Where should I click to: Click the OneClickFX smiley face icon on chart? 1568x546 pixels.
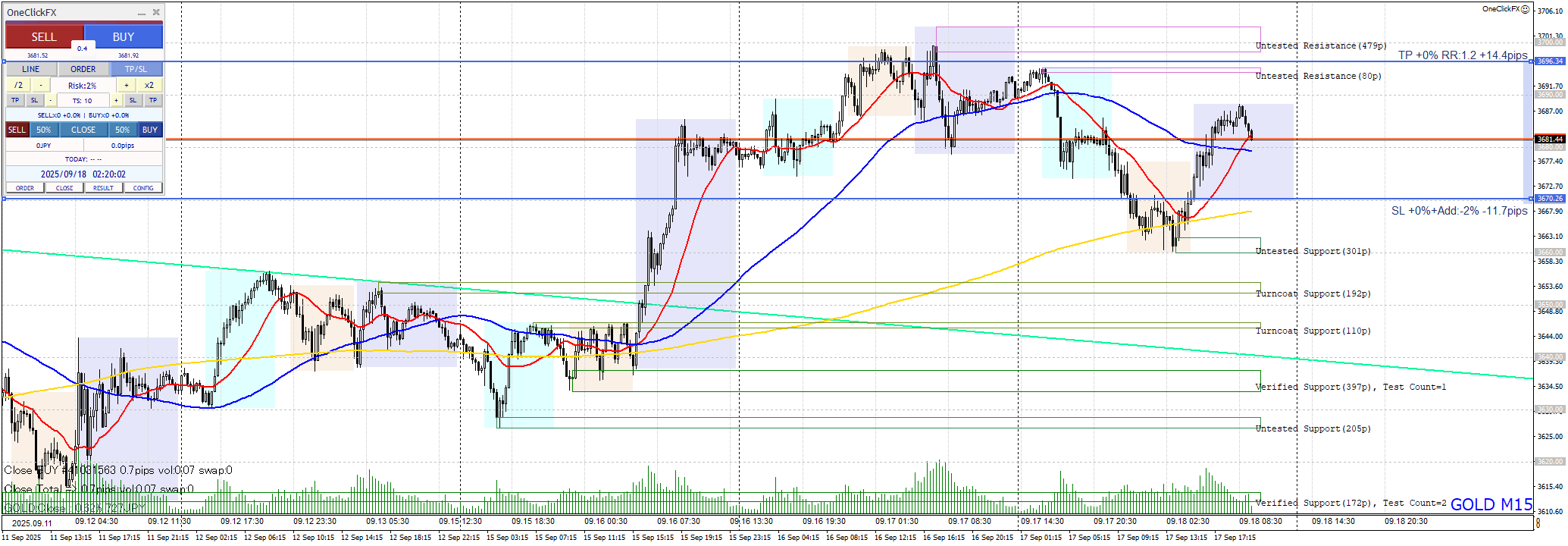[1526, 9]
